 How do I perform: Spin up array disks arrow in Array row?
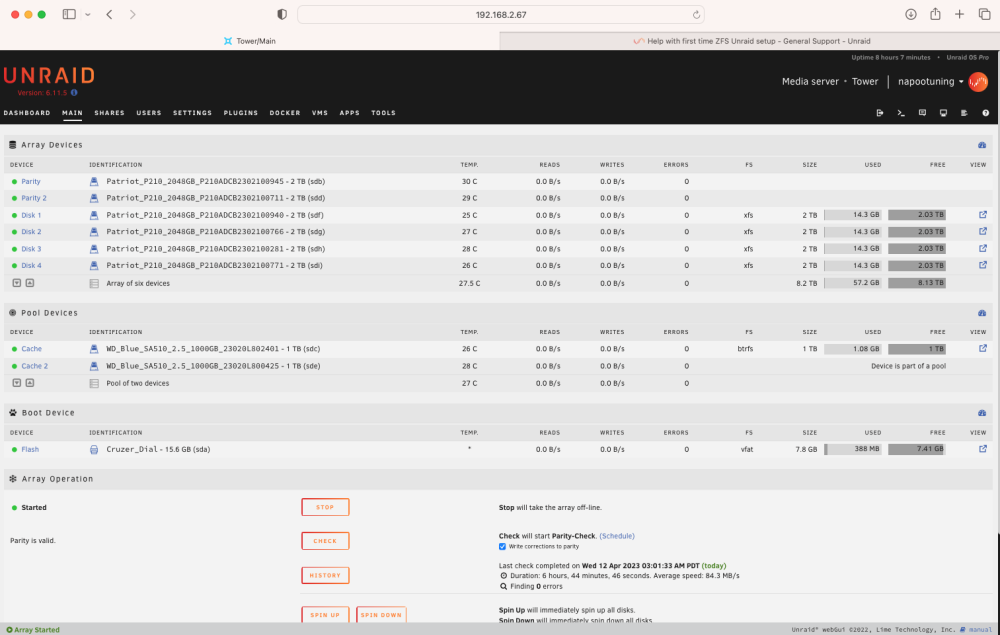29,283
